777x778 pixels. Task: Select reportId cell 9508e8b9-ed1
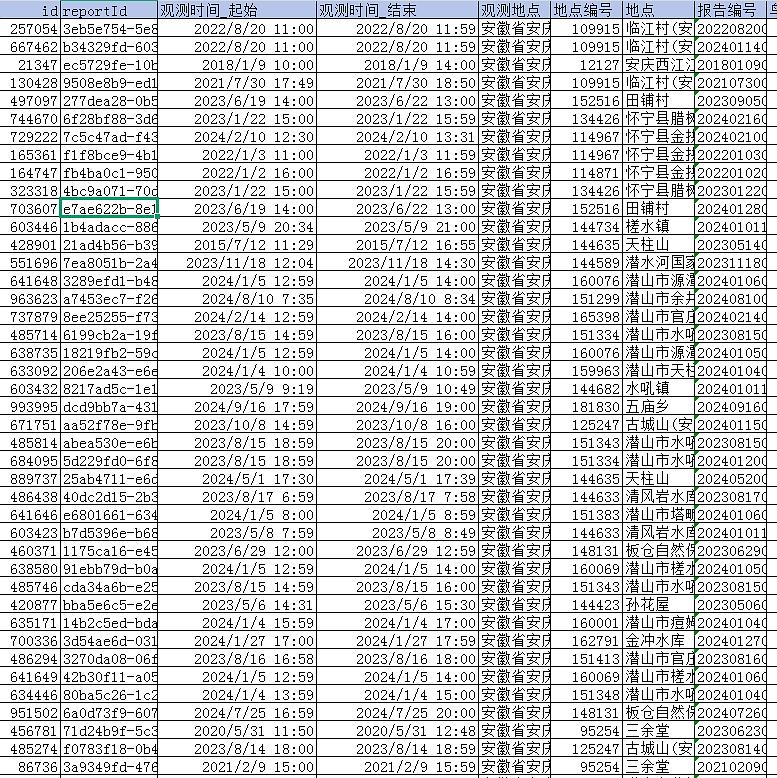[x=109, y=83]
